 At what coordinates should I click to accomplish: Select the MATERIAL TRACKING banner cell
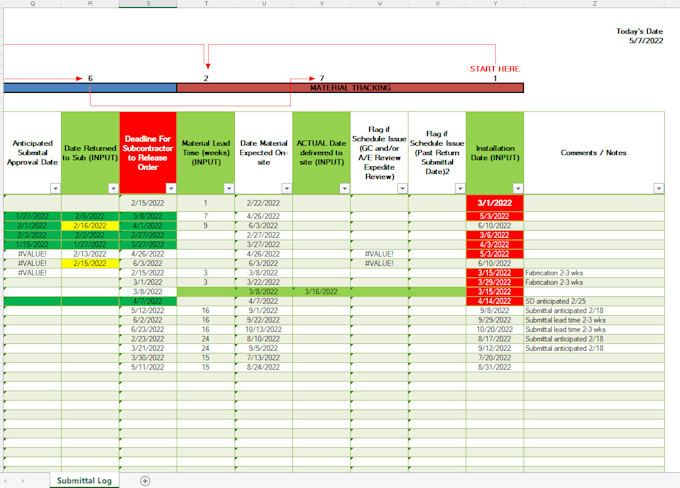click(350, 88)
